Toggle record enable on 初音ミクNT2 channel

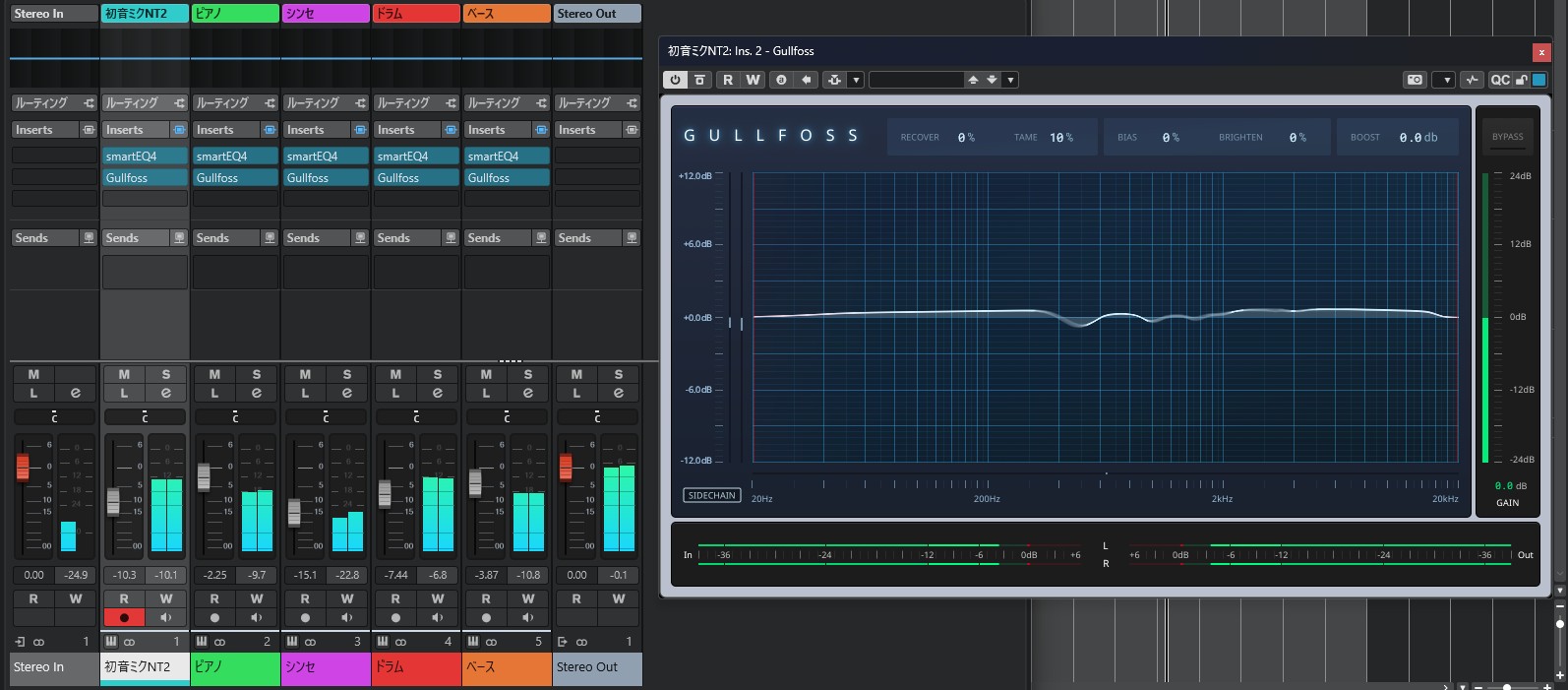tap(124, 618)
